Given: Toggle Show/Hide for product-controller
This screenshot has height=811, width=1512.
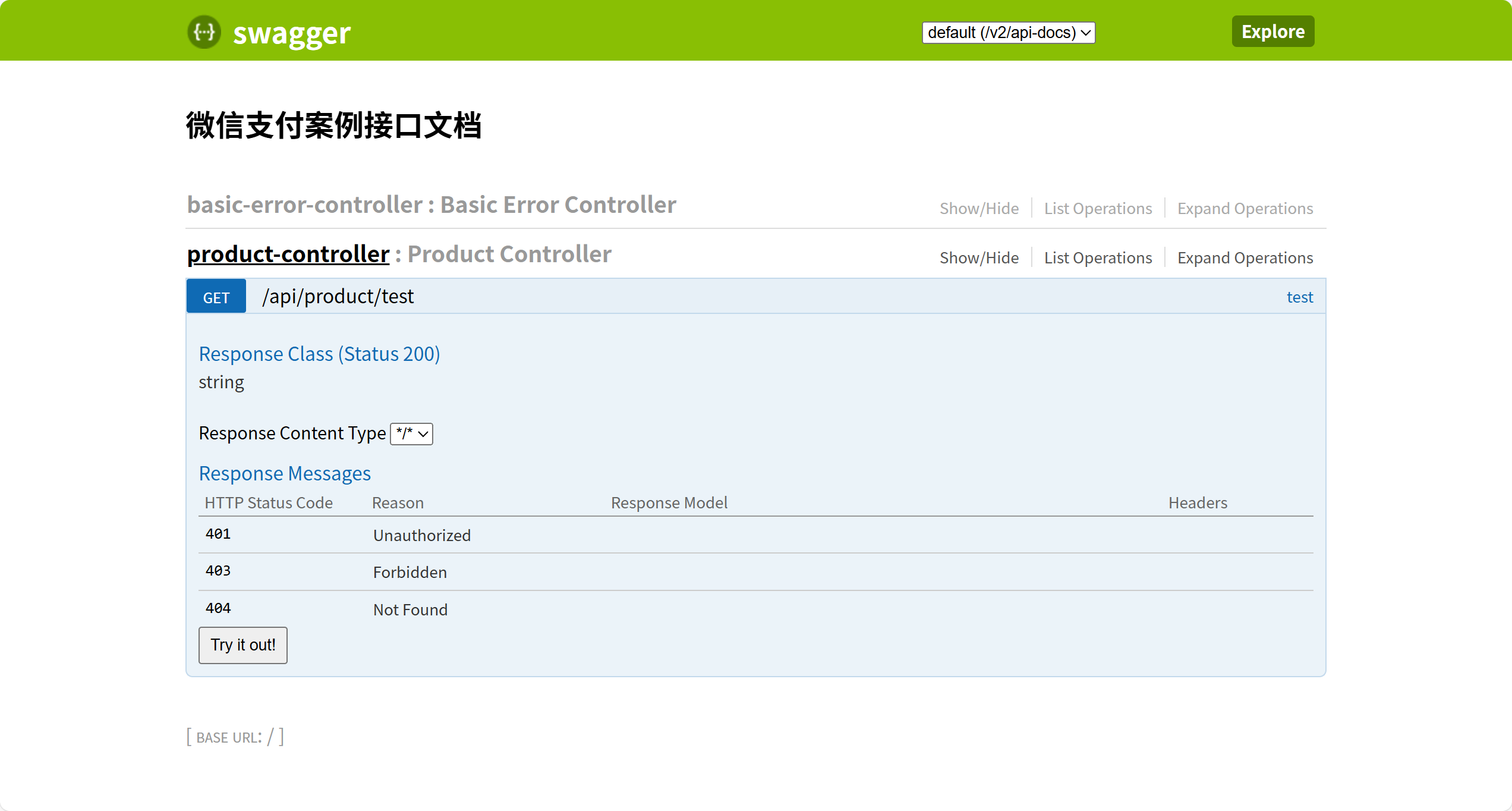Looking at the screenshot, I should 979,258.
